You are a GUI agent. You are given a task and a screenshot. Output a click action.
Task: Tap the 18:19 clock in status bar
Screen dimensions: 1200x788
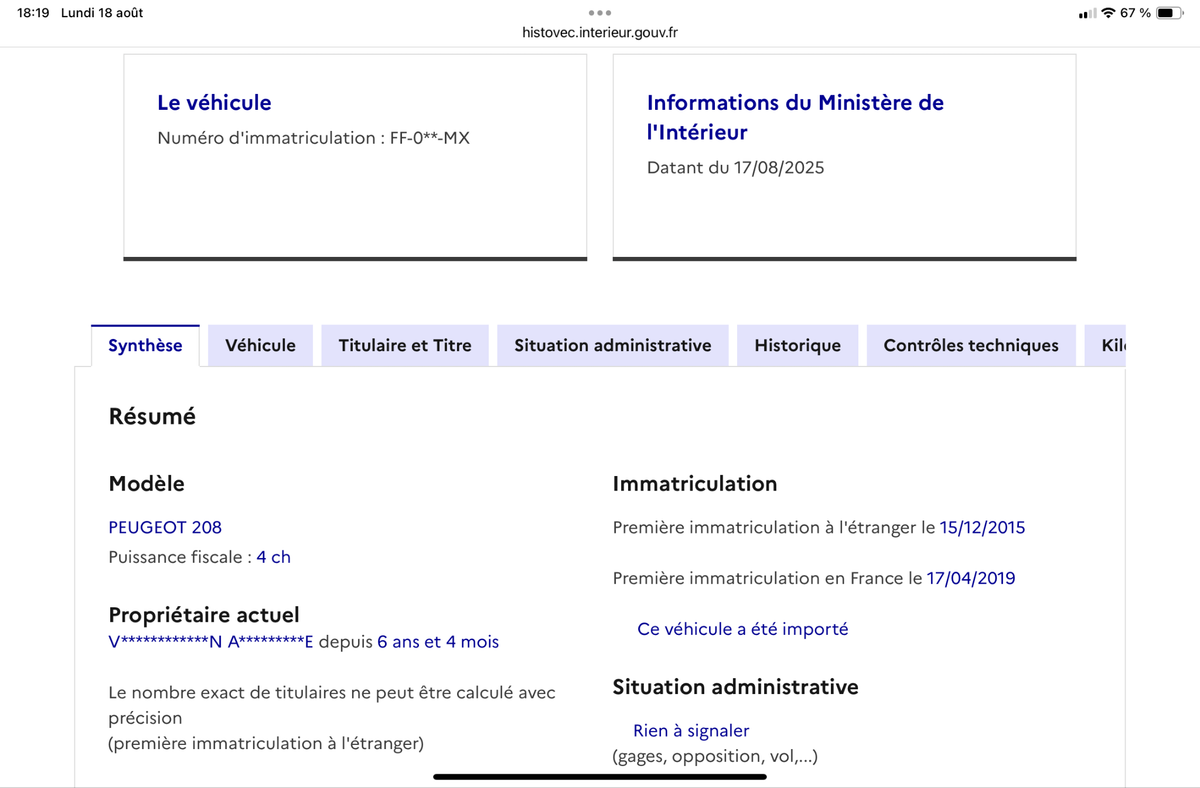pyautogui.click(x=33, y=13)
